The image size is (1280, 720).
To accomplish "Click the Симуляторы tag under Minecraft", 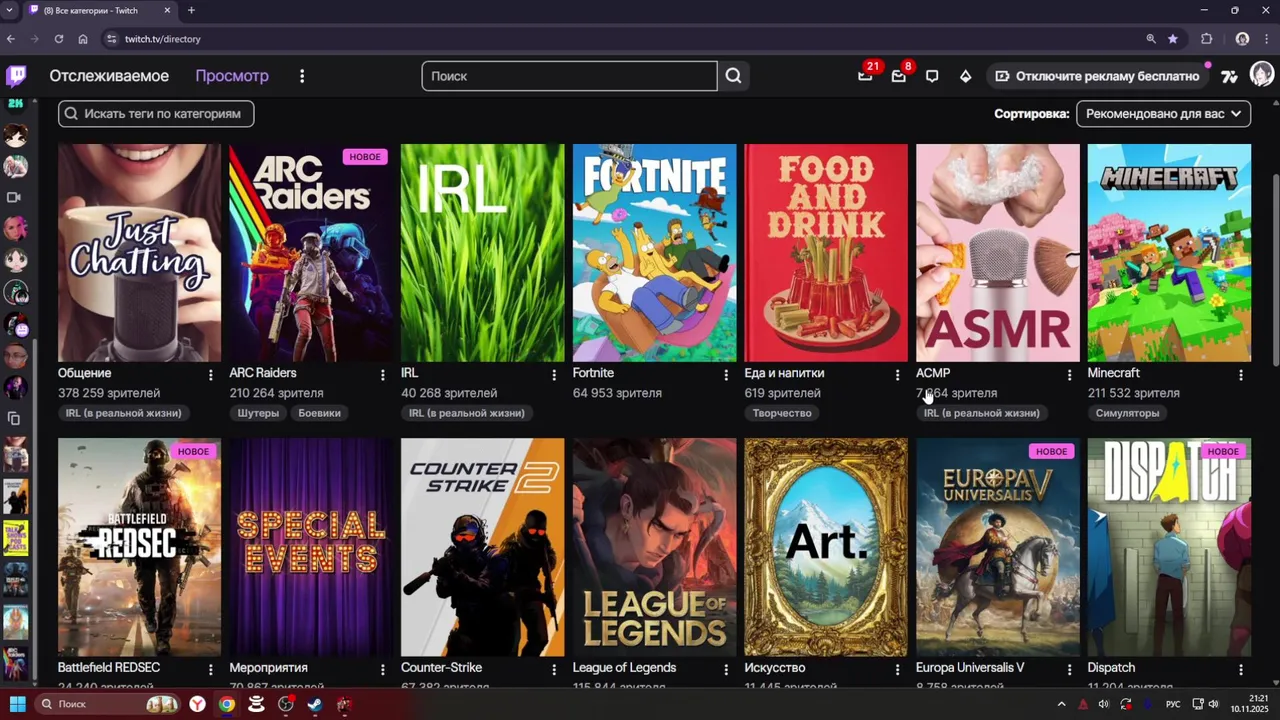I will coord(1127,413).
